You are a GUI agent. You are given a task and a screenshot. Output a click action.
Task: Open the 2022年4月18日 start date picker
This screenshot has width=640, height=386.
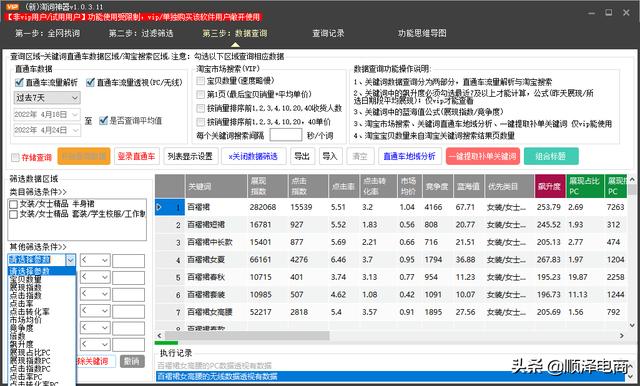pyautogui.click(x=47, y=115)
